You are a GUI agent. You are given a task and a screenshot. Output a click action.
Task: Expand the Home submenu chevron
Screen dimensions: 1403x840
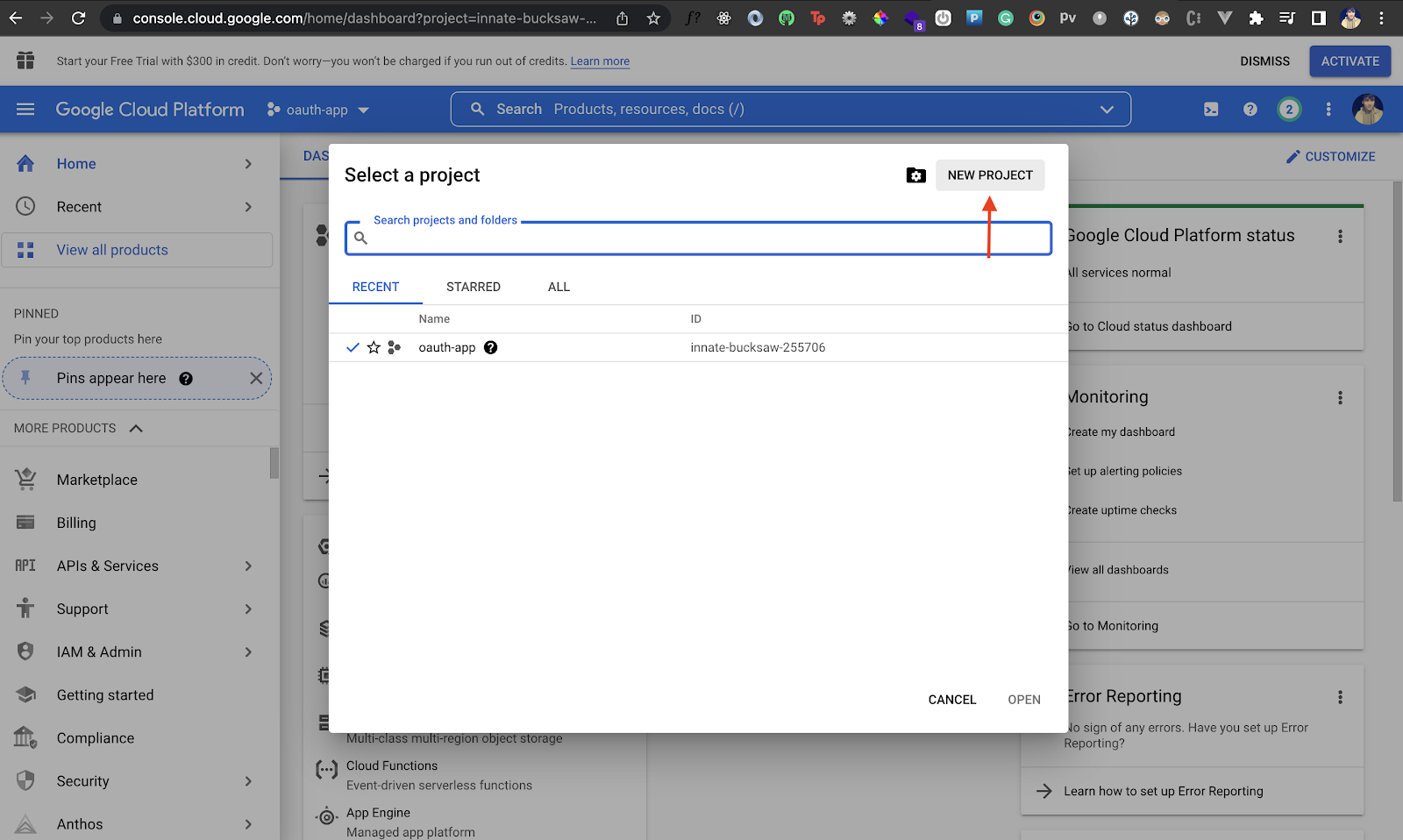click(248, 164)
